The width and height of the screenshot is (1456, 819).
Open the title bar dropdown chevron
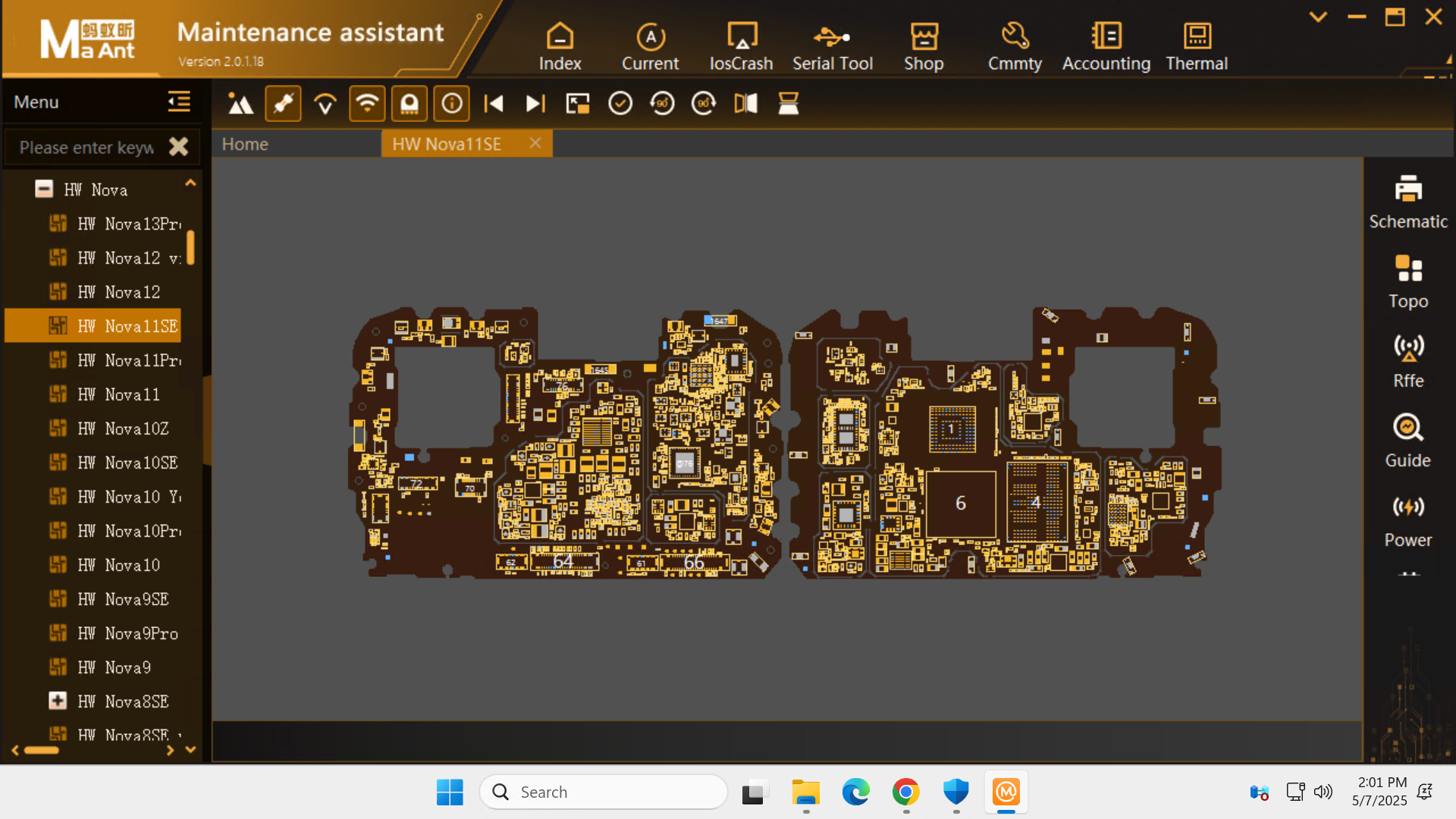pos(1318,17)
